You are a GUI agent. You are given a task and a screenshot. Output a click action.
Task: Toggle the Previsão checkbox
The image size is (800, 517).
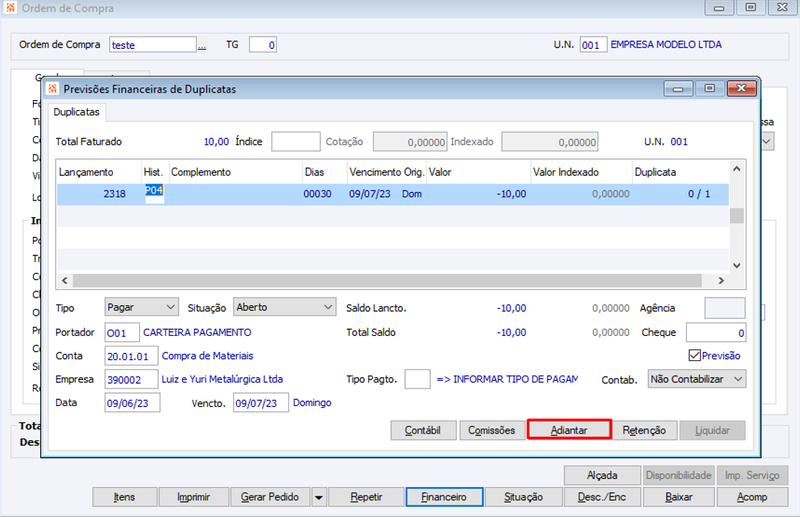pos(694,355)
